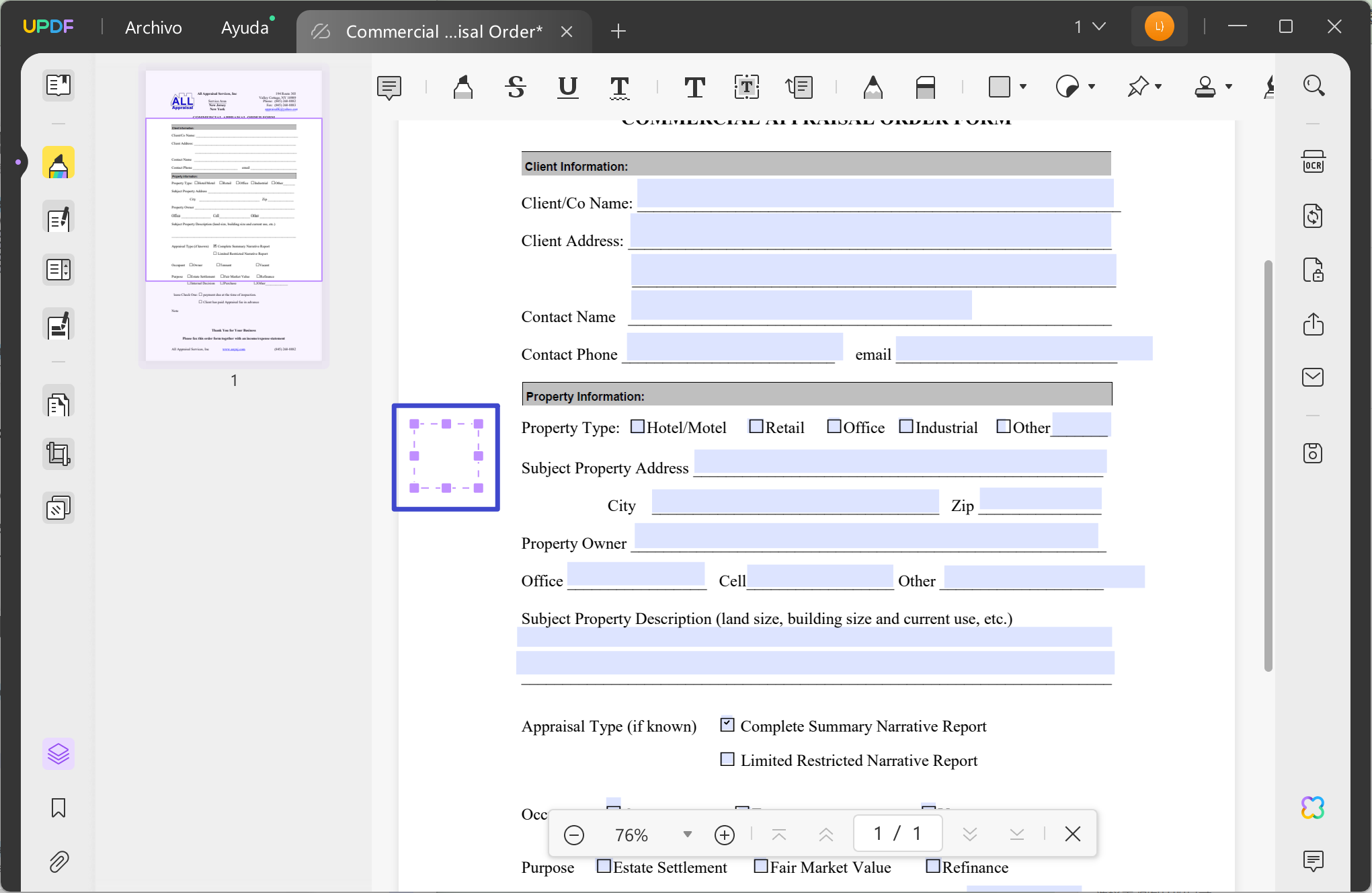Close the Commercial ...isal Order tab
The image size is (1372, 893).
[567, 32]
